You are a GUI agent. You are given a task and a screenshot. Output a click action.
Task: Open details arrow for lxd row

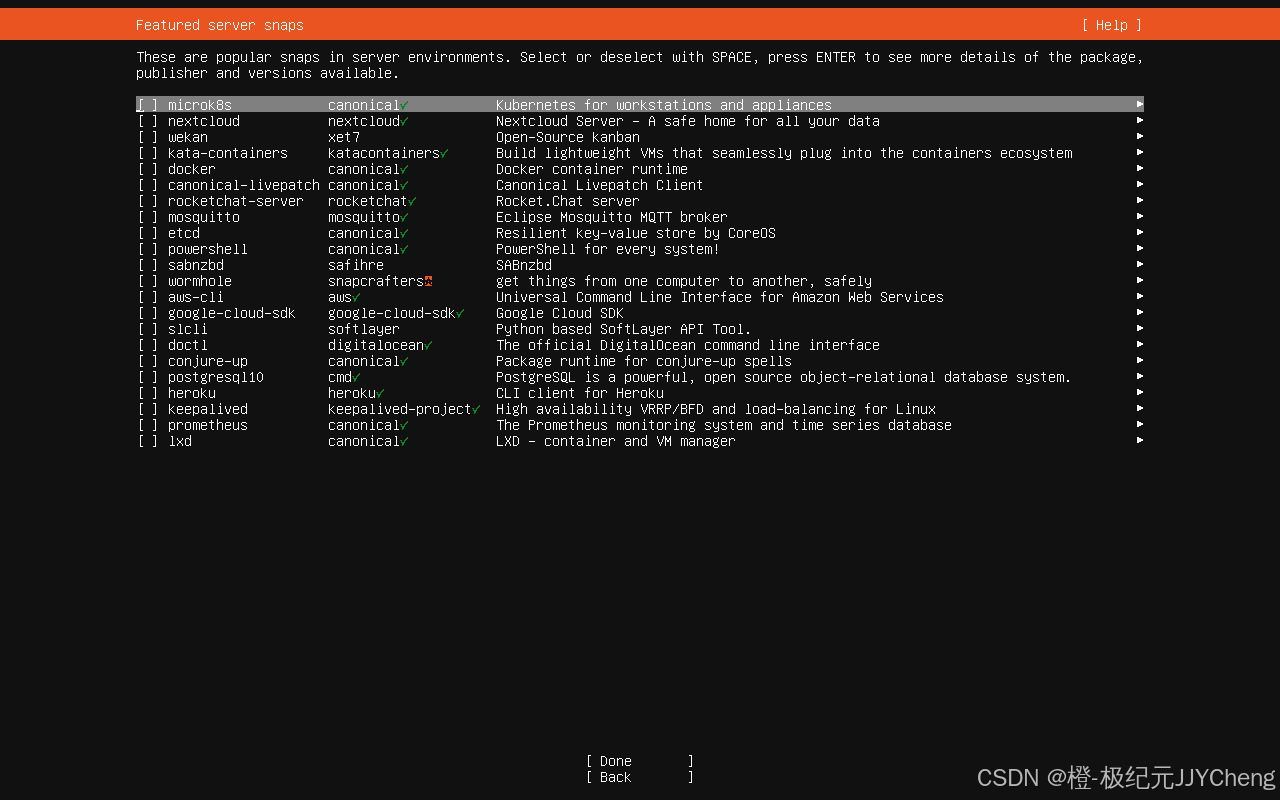[x=1140, y=440]
